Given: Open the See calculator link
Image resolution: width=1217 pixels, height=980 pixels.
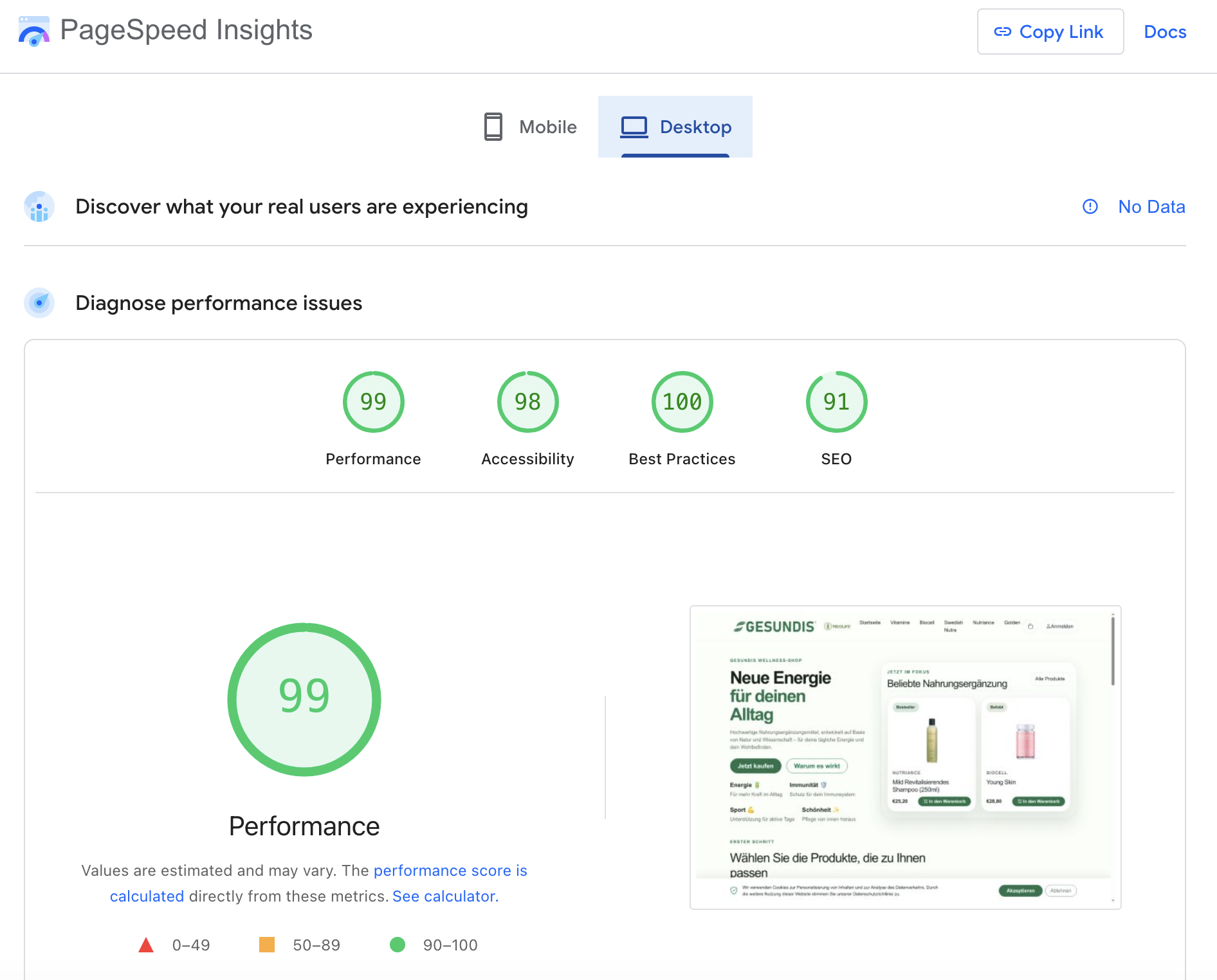Looking at the screenshot, I should pos(445,896).
